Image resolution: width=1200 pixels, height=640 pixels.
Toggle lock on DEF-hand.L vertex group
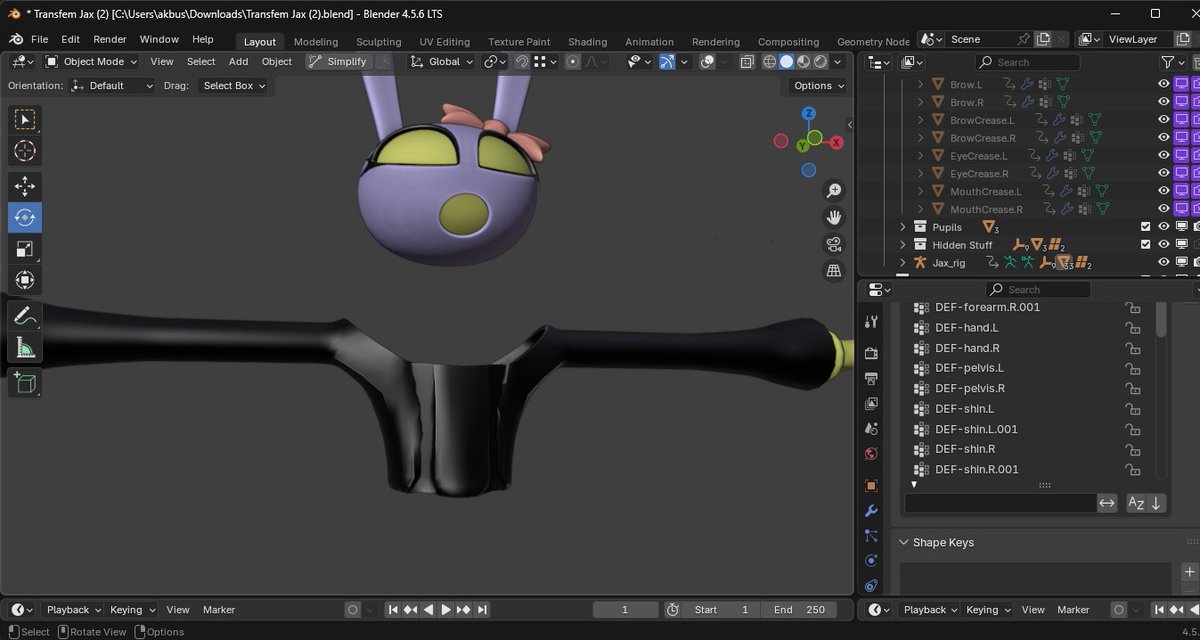pyautogui.click(x=1133, y=328)
